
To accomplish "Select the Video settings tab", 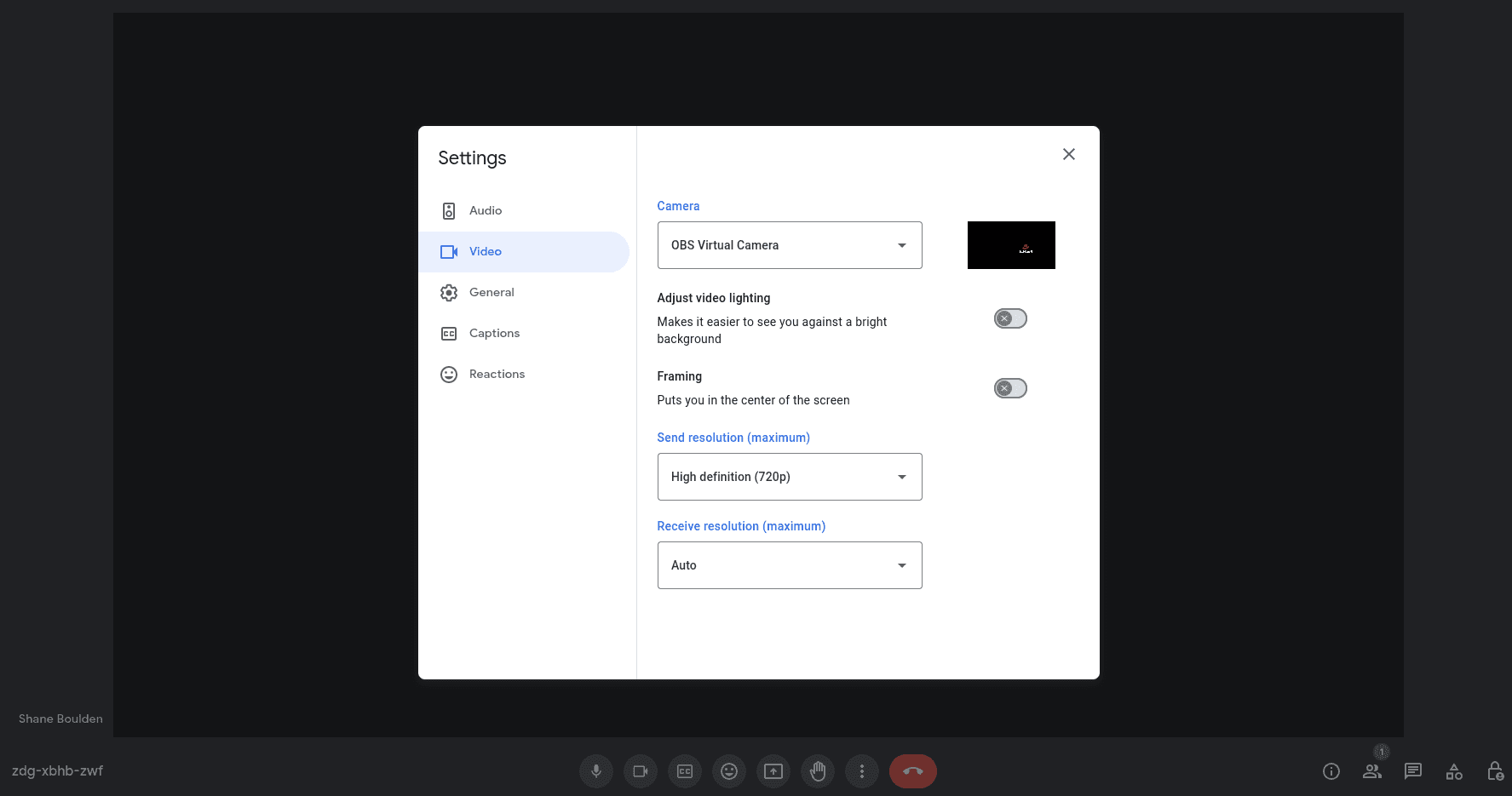I will (524, 252).
